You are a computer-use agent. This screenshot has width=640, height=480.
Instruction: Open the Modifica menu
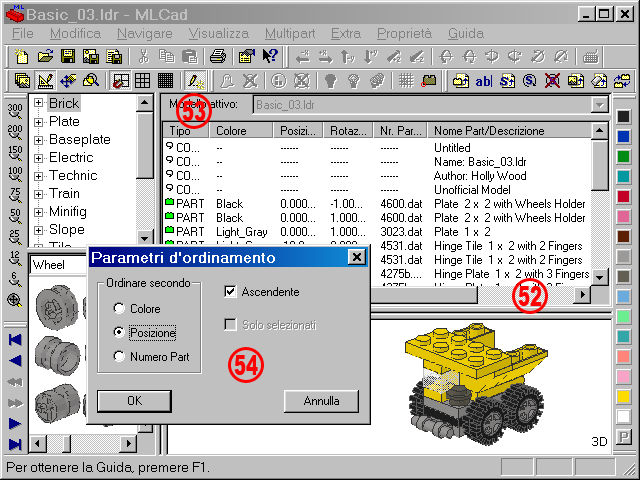75,33
